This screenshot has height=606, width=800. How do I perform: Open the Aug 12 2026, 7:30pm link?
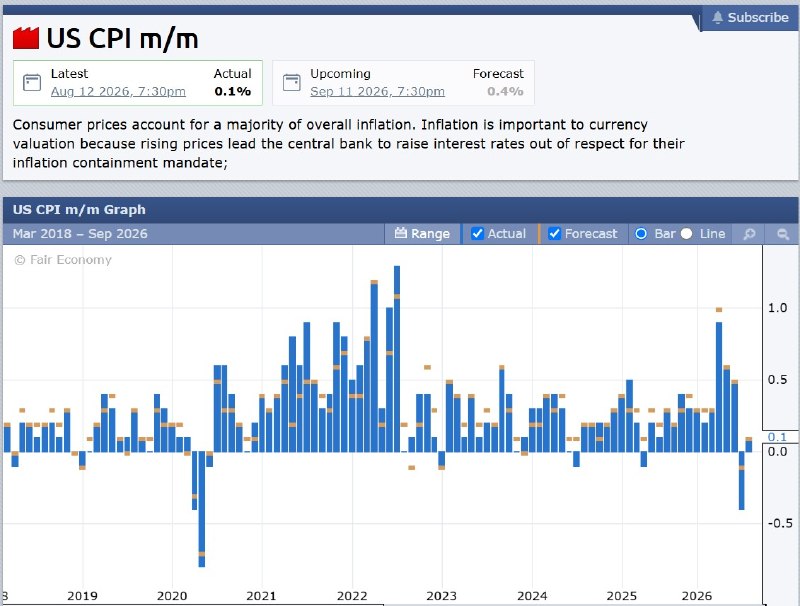point(118,91)
